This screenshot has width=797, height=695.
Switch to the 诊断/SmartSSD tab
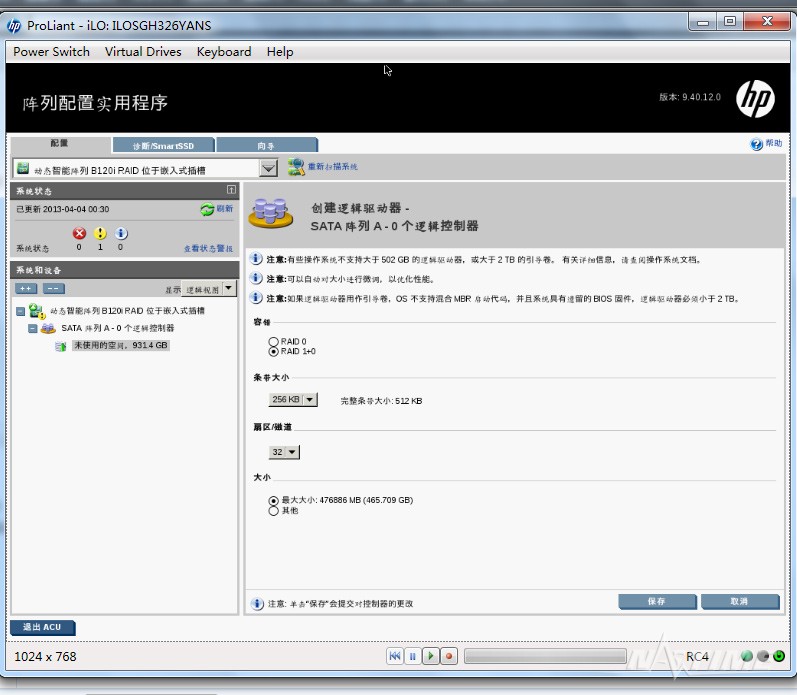(163, 146)
